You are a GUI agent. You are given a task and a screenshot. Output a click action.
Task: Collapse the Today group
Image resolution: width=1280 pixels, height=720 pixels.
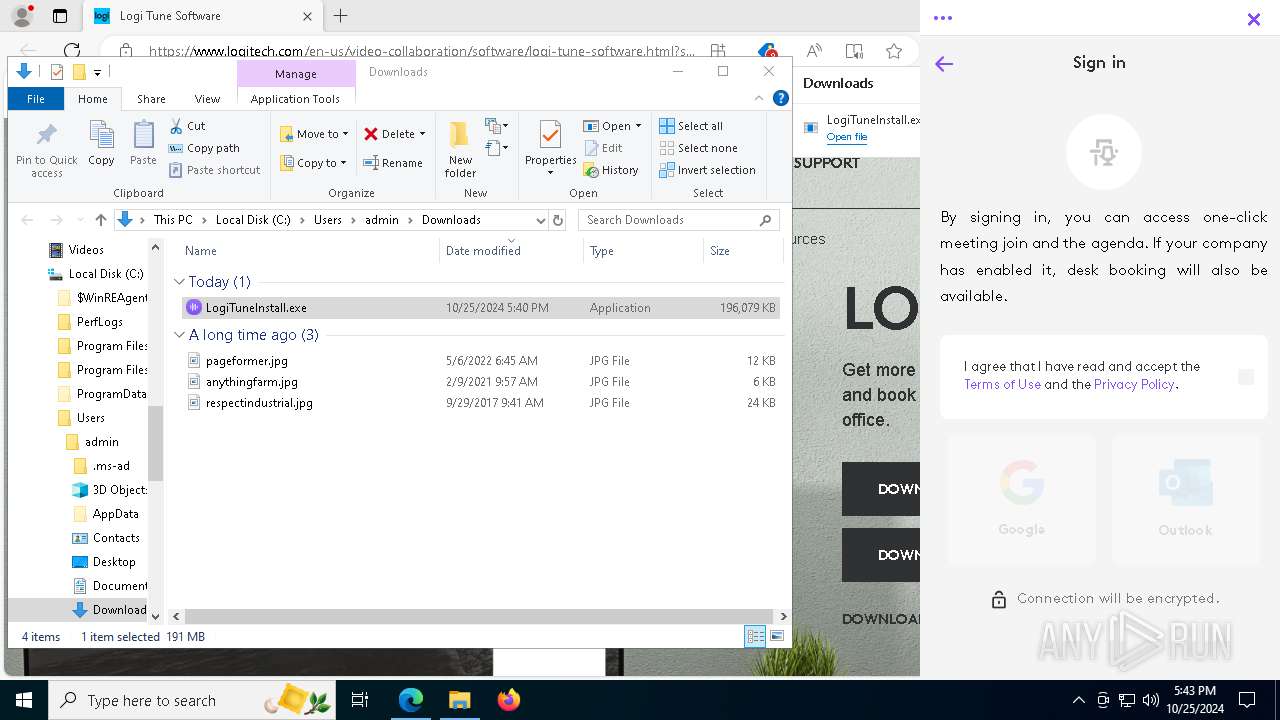(x=179, y=282)
